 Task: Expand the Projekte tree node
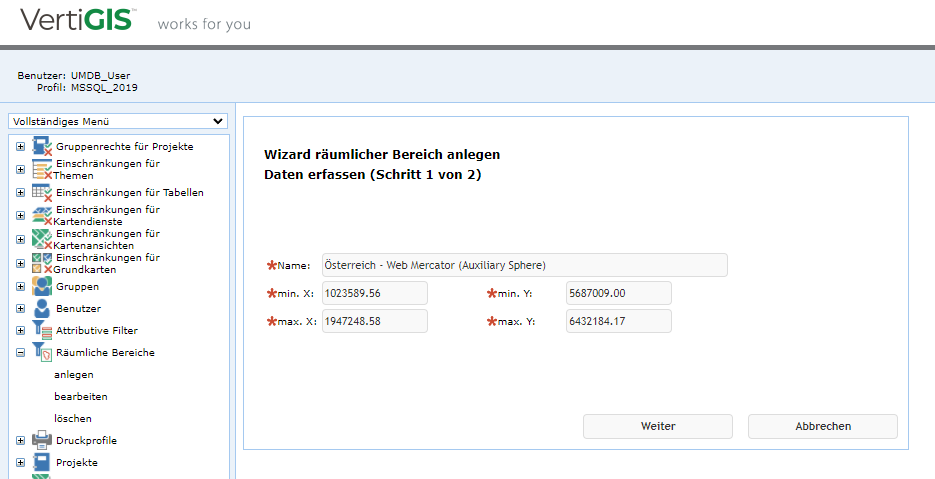click(20, 462)
